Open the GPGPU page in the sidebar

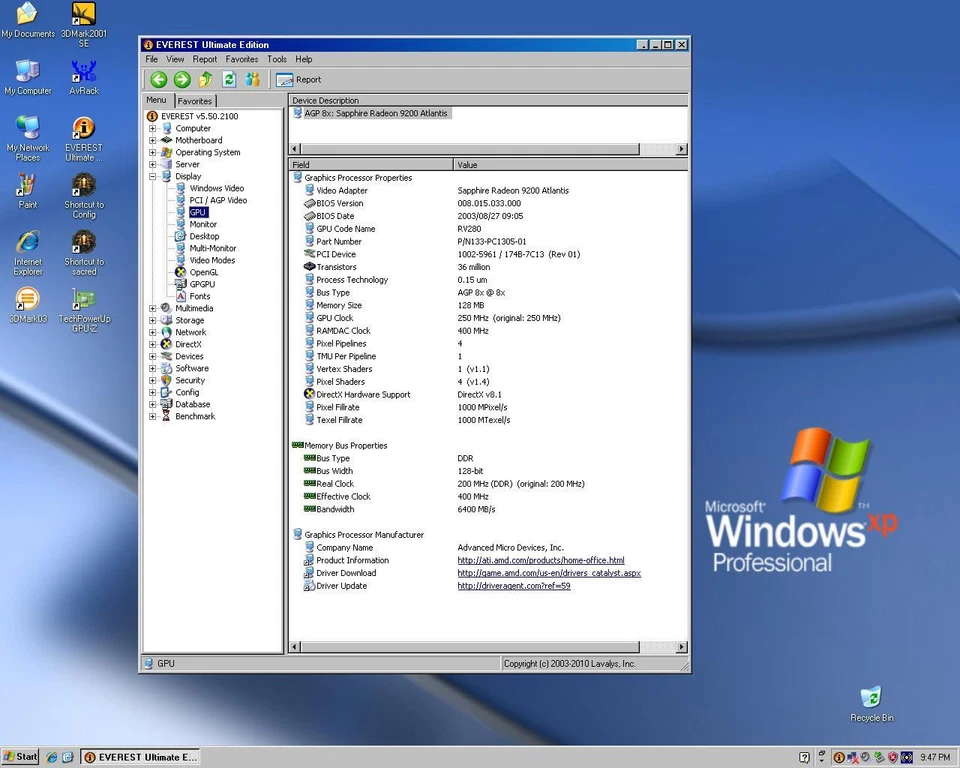(x=193, y=284)
